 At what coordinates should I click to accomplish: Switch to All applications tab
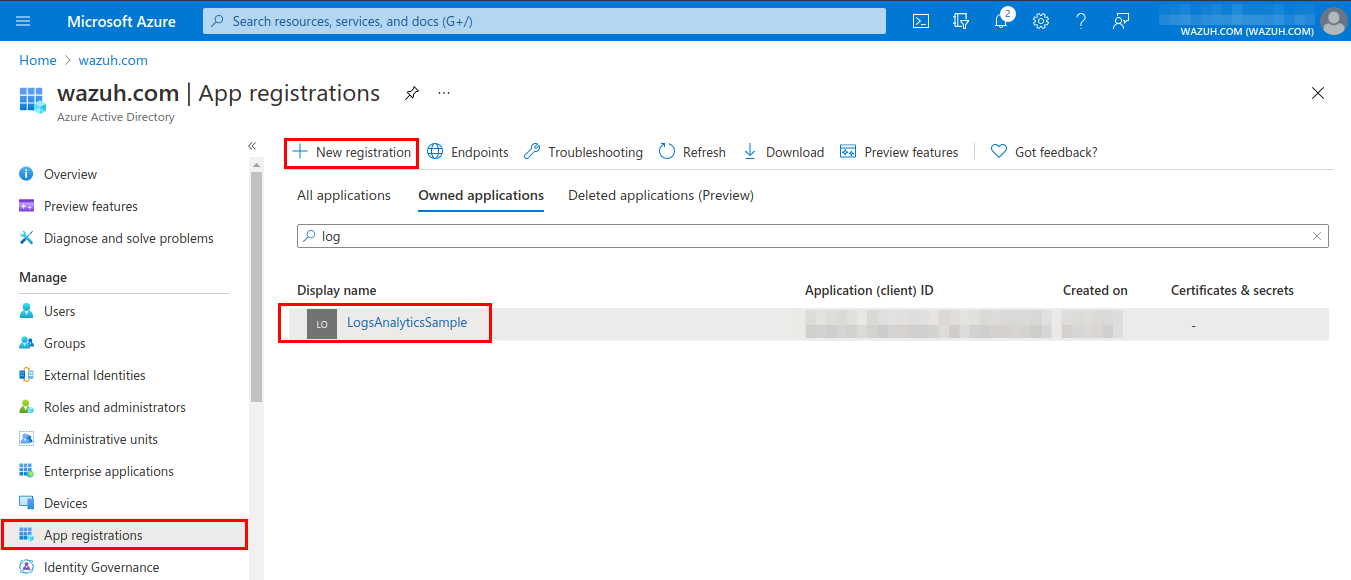click(x=344, y=195)
